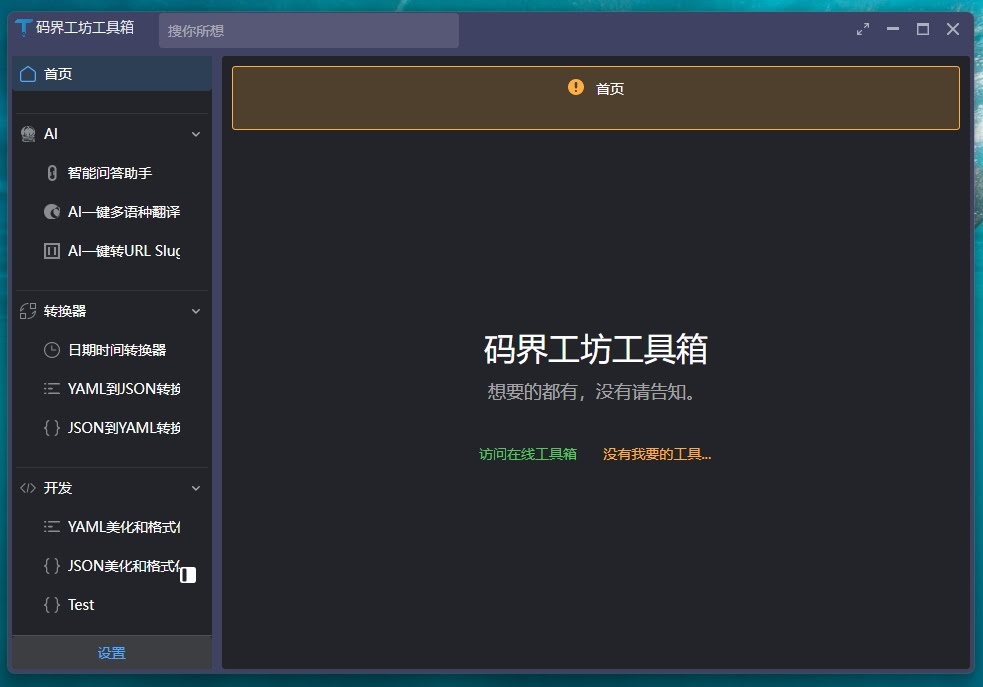The width and height of the screenshot is (983, 687).
Task: Toggle the sidebar collapse handle
Action: (188, 575)
